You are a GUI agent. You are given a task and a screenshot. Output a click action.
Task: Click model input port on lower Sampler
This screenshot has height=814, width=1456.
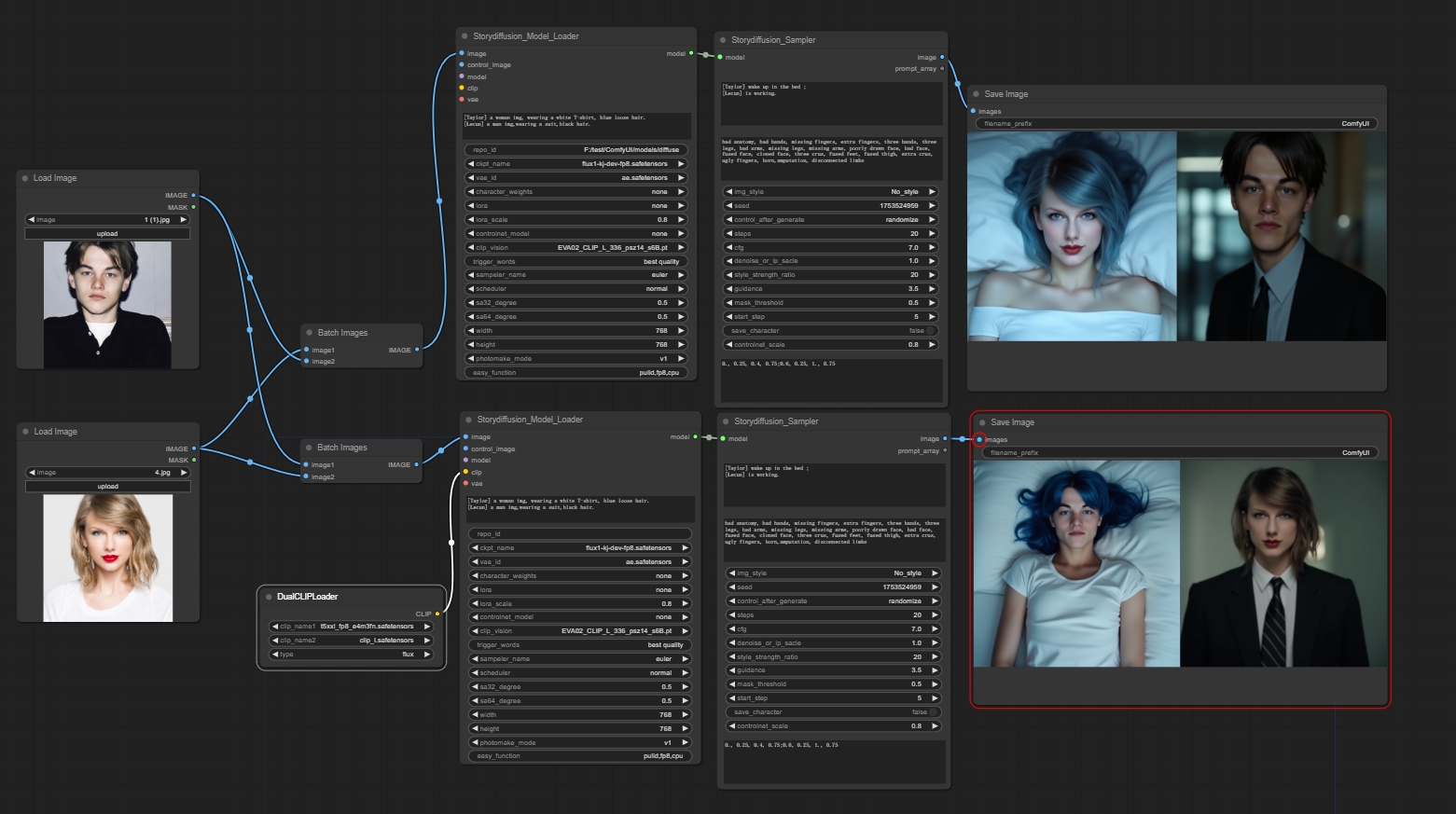(x=723, y=438)
